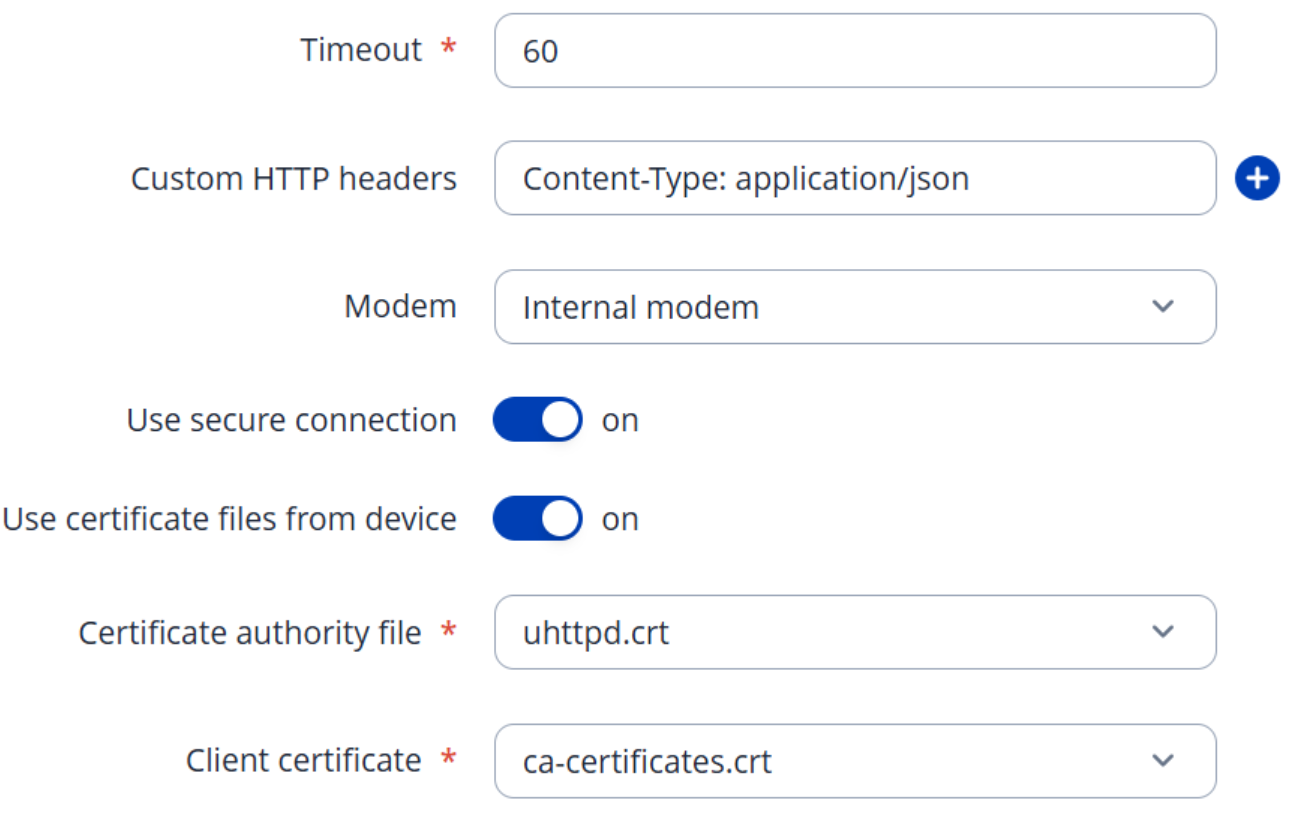Click the 'on' text beside secure connection switch

tap(620, 421)
